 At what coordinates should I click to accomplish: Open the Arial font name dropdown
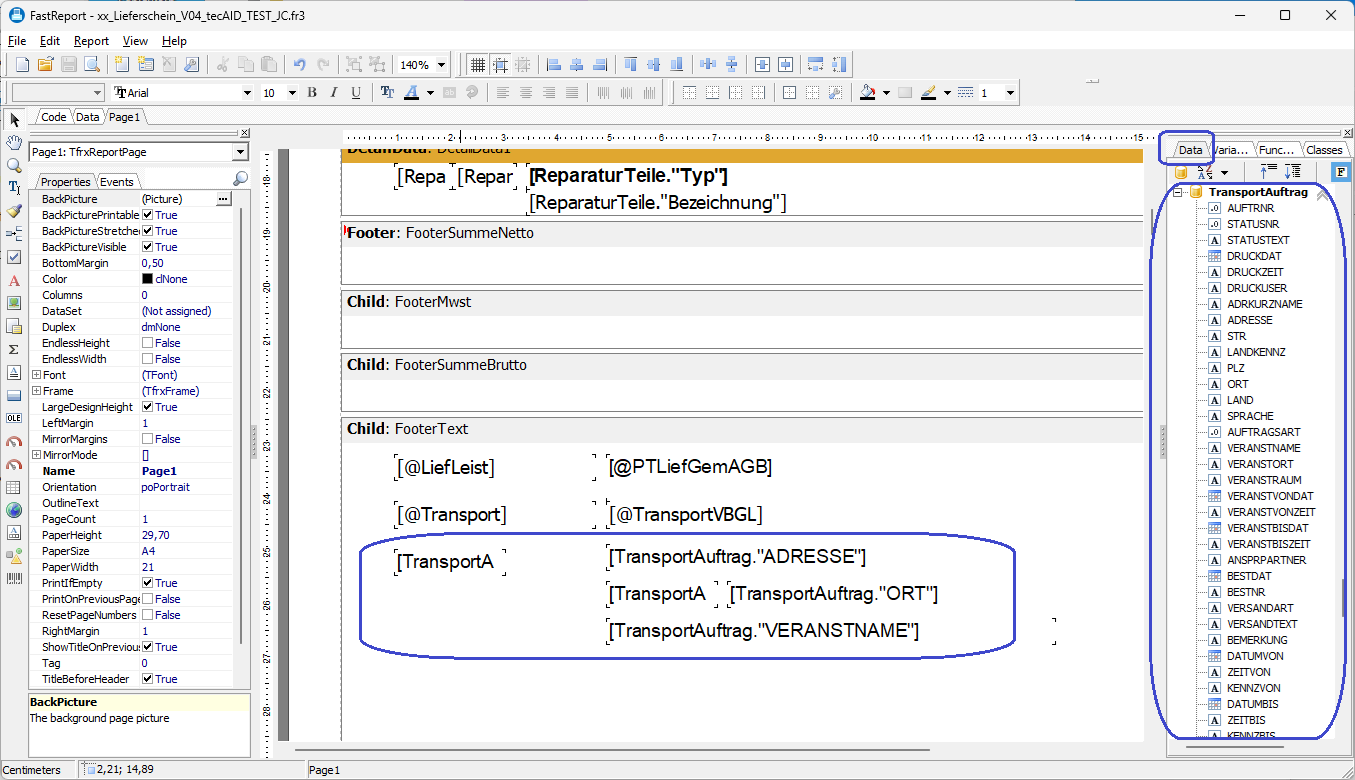247,93
